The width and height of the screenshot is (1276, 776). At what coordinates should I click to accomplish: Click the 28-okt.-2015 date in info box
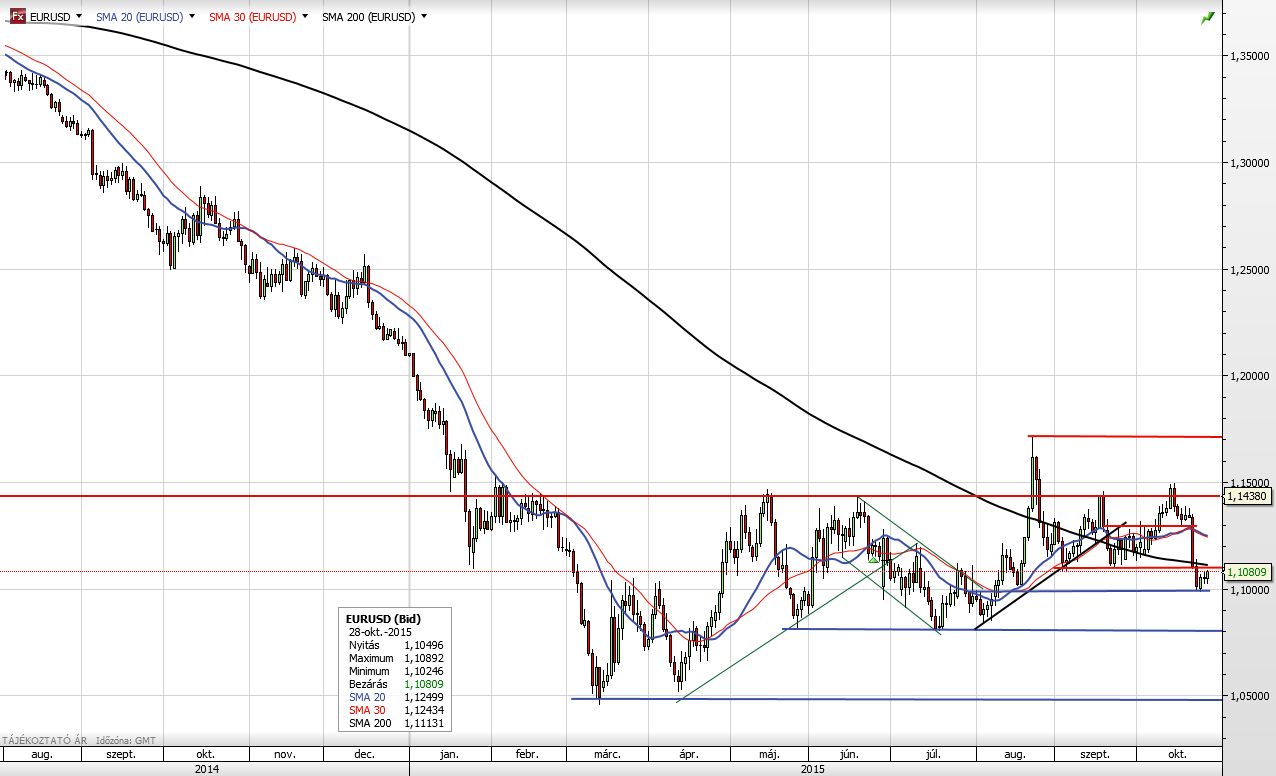coord(379,632)
